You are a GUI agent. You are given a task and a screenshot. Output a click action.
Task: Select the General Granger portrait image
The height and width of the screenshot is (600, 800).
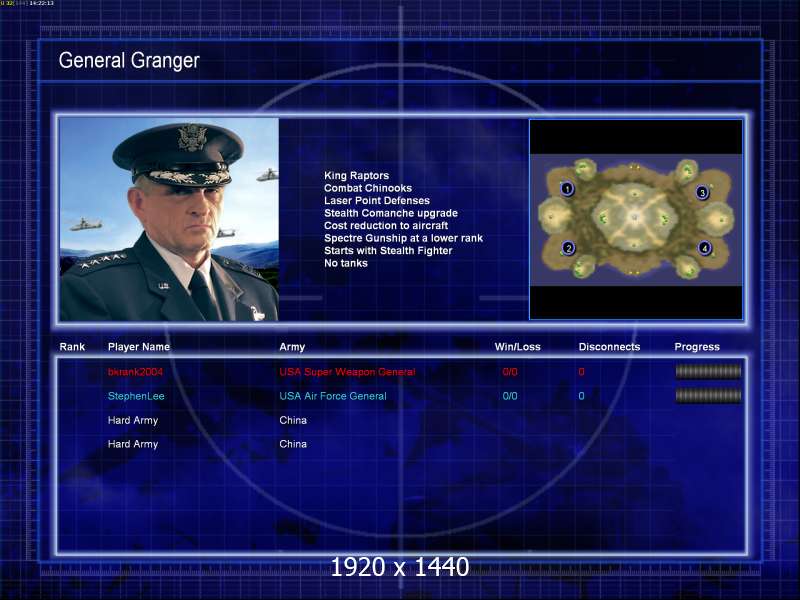pos(169,219)
